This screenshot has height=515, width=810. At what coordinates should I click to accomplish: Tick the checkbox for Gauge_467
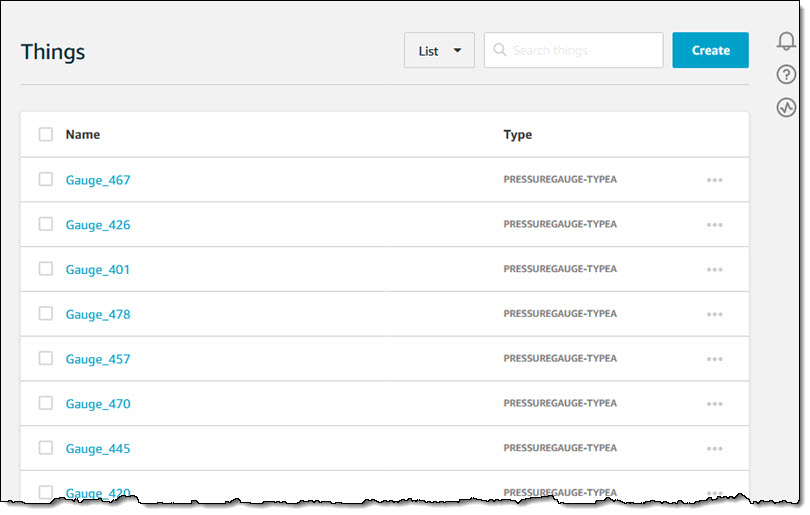click(46, 180)
